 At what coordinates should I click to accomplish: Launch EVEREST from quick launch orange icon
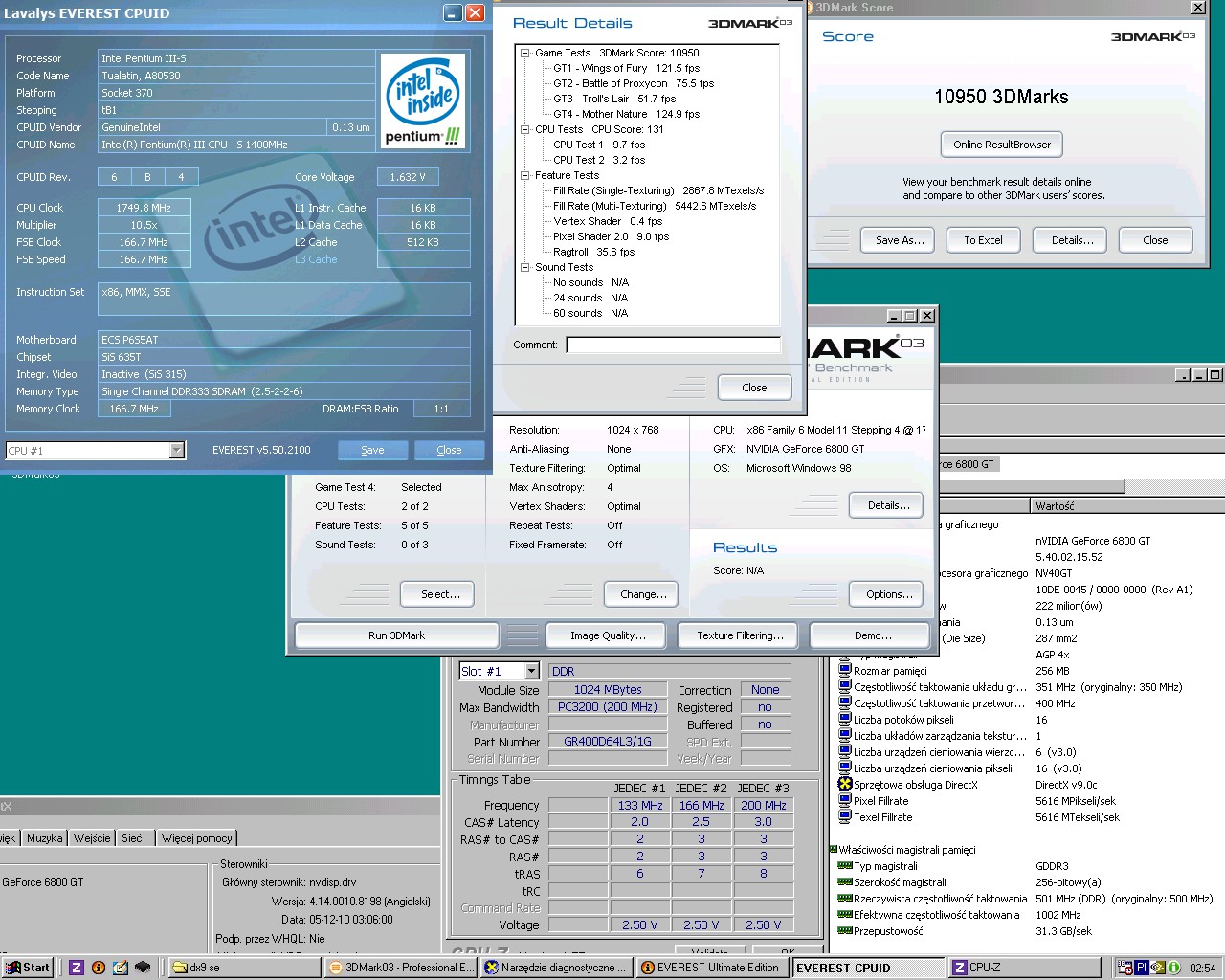[x=99, y=968]
